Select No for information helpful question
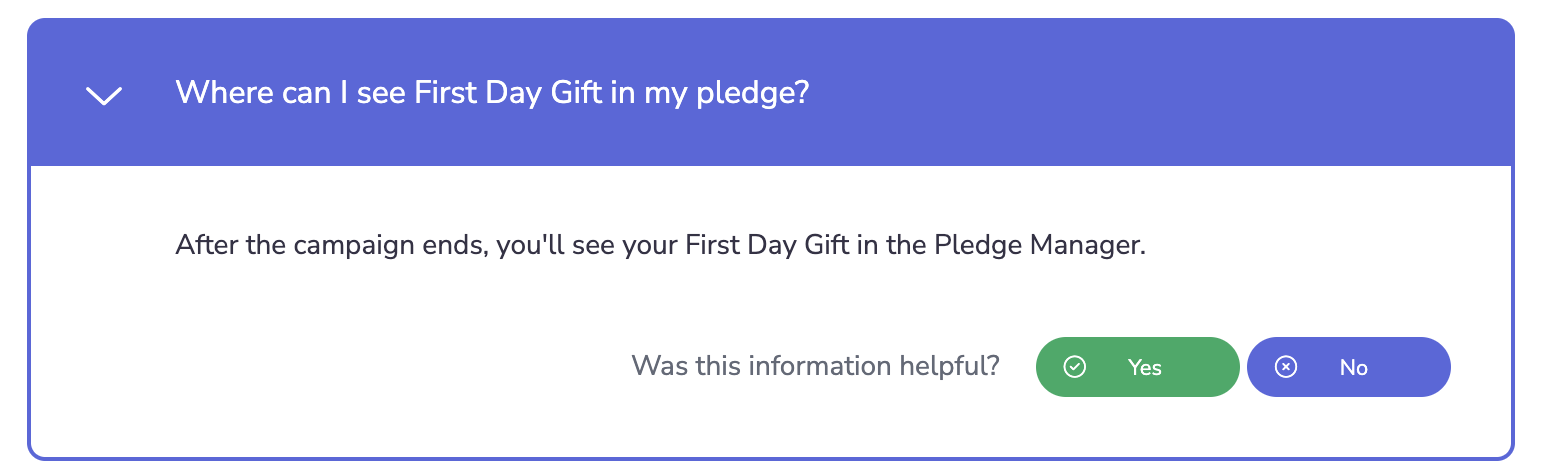This screenshot has width=1542, height=474. point(1348,367)
